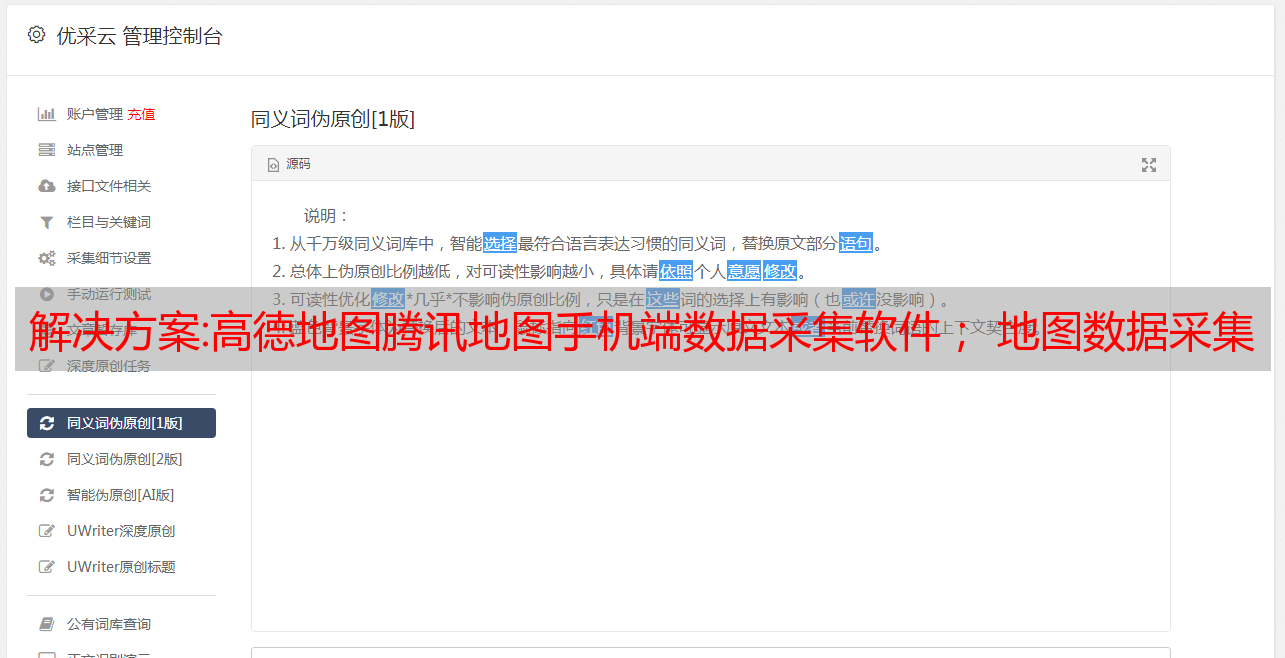This screenshot has height=658, width=1285.
Task: Click highlighted word 选择 in text
Action: (500, 243)
